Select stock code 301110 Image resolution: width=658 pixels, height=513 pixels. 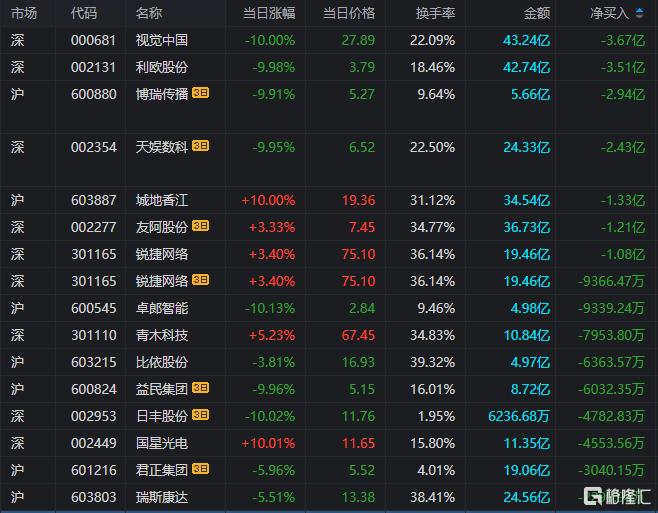coord(94,335)
